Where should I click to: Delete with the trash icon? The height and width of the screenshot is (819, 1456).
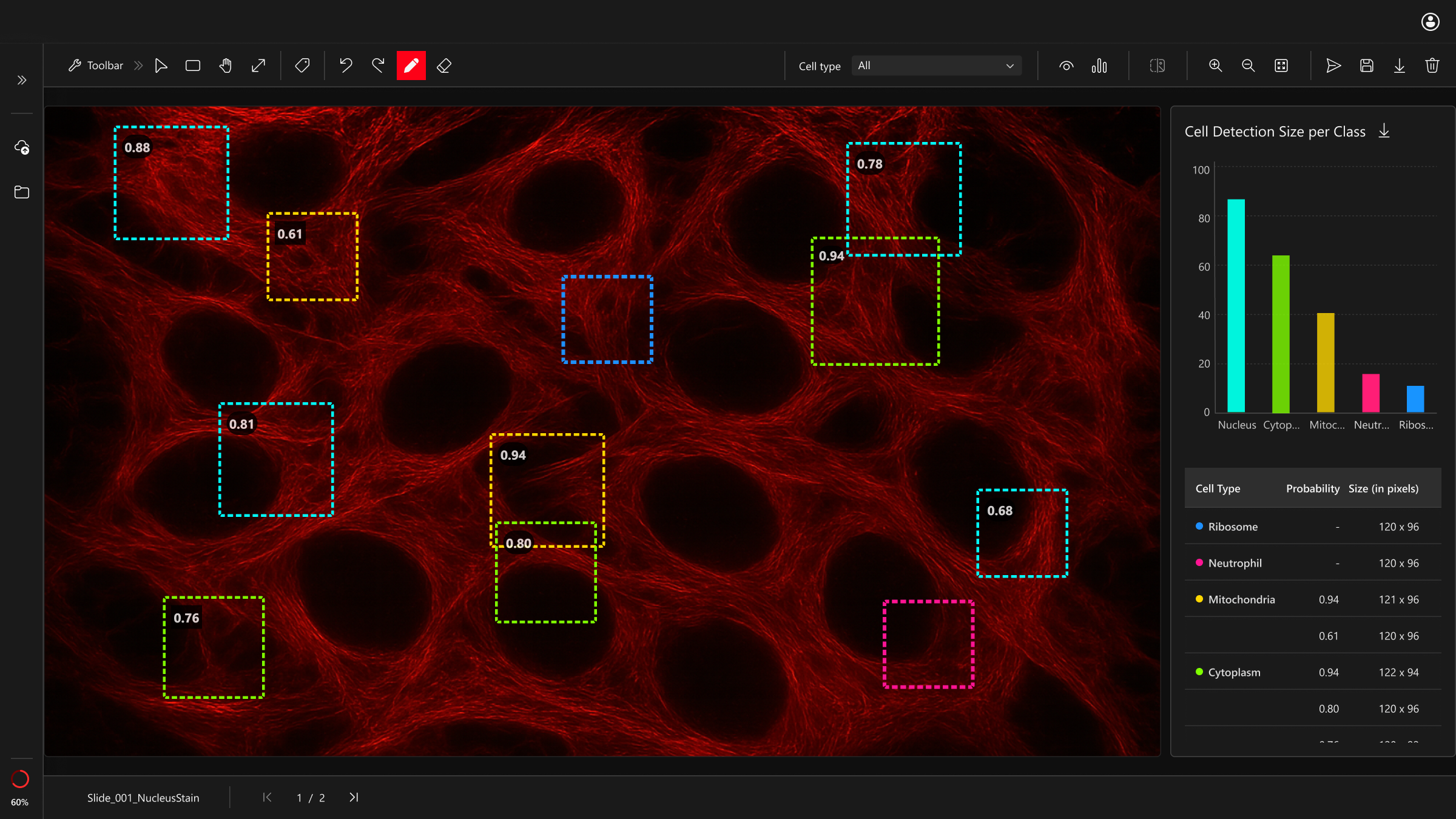[1432, 66]
